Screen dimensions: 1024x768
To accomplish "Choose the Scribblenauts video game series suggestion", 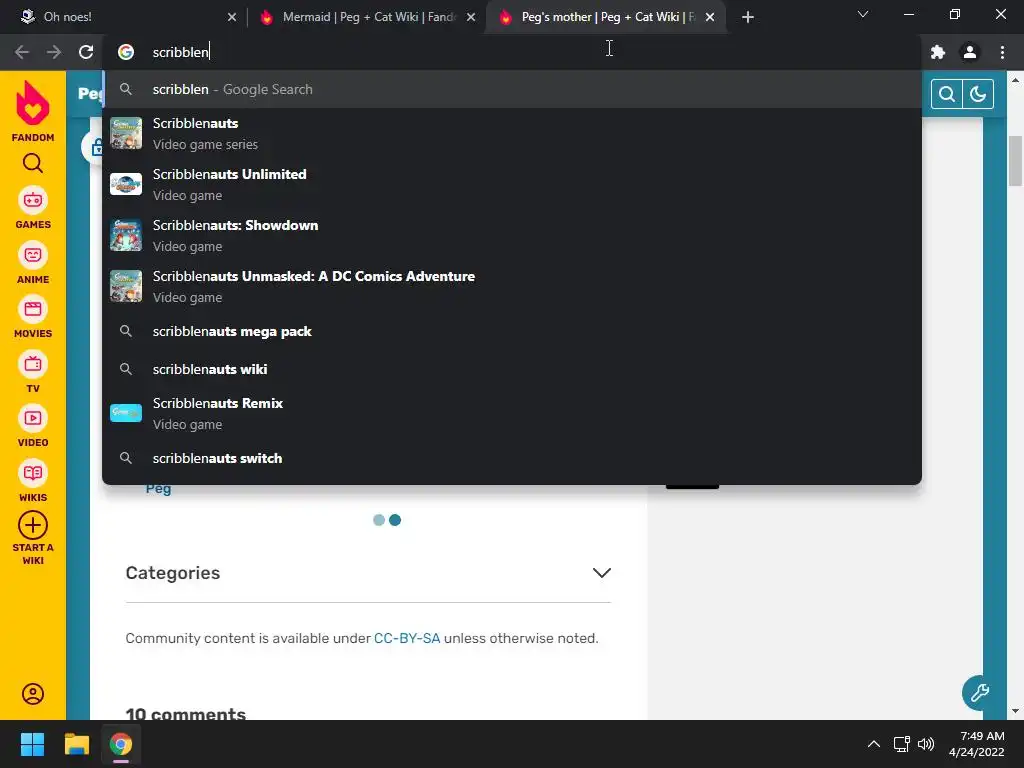I will [512, 133].
